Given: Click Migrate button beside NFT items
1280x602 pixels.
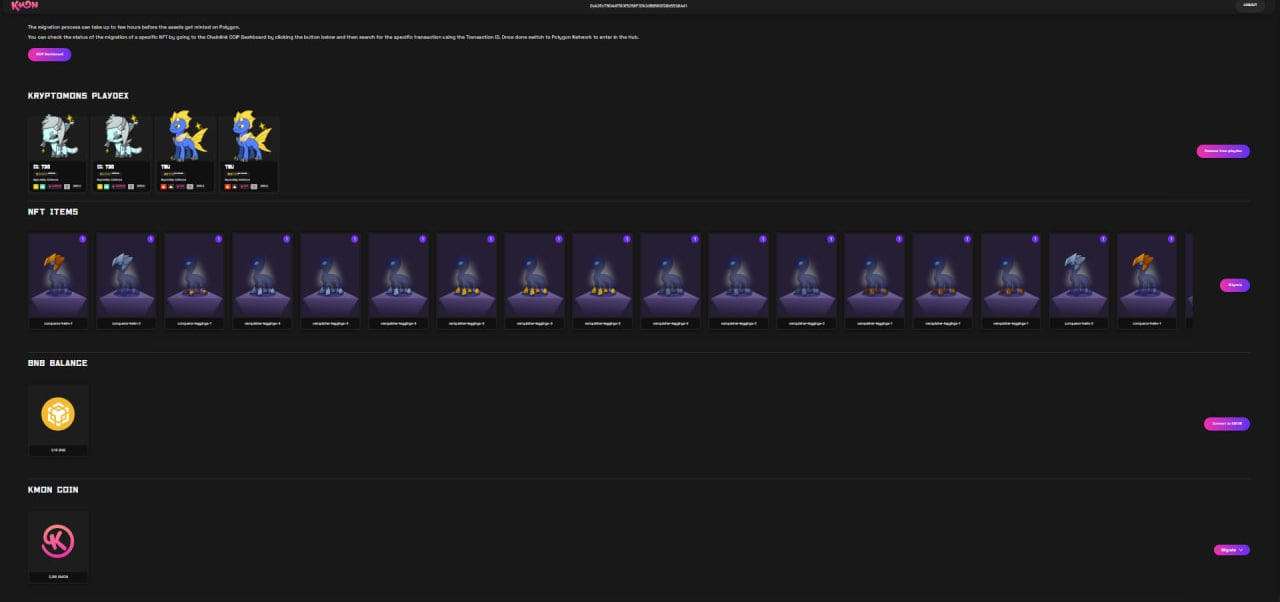Looking at the screenshot, I should pos(1234,285).
